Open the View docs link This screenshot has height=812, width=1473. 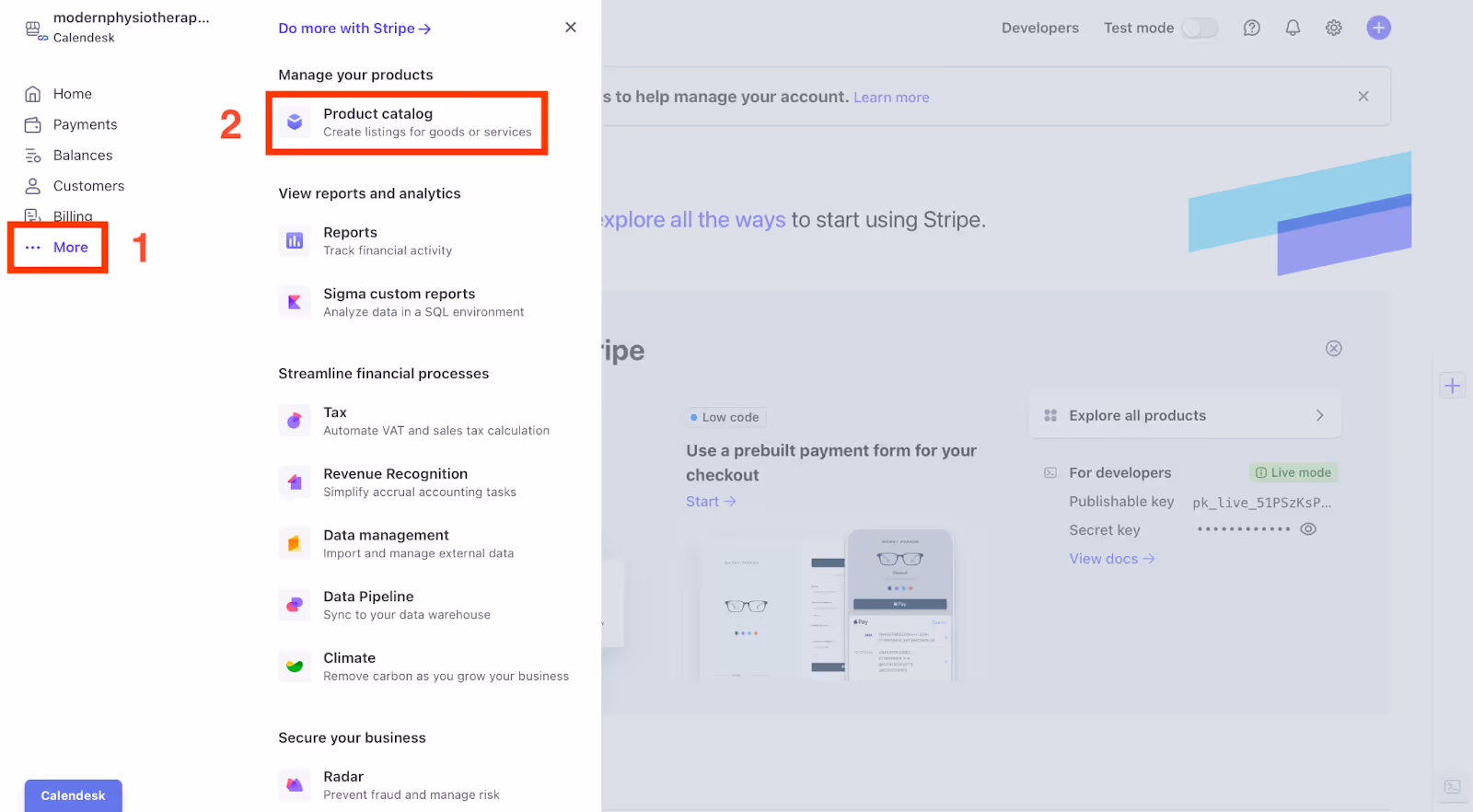pos(1111,559)
